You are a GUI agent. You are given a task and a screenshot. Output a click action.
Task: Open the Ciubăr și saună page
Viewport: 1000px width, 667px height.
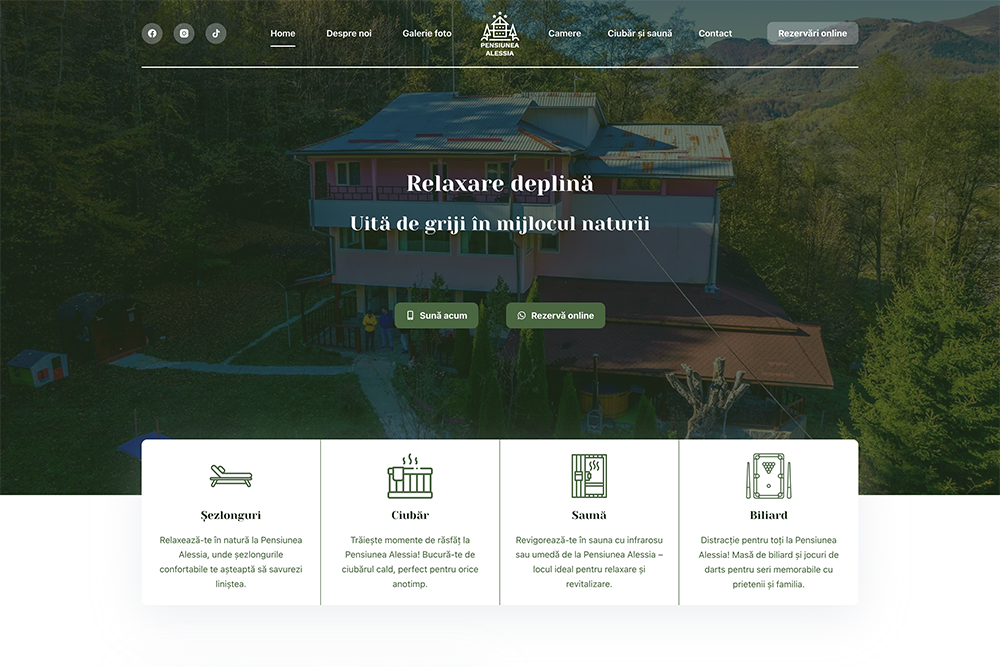641,33
